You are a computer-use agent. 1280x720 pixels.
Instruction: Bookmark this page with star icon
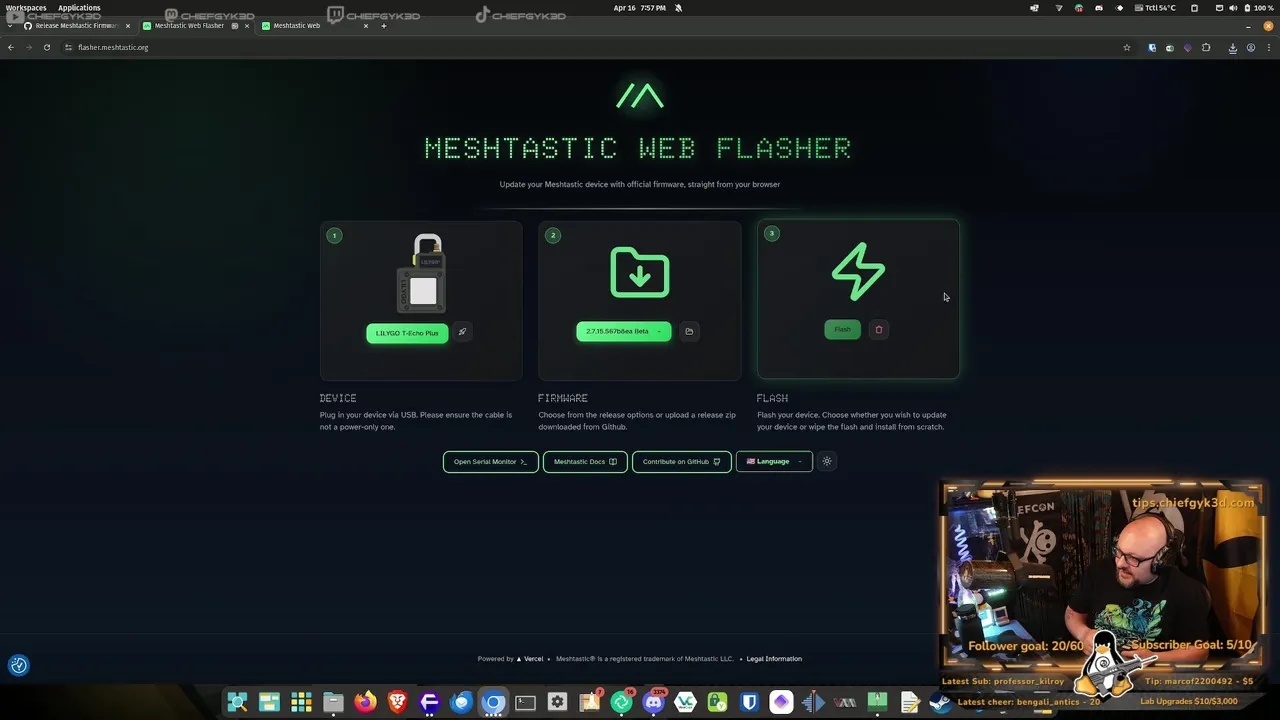click(1126, 47)
